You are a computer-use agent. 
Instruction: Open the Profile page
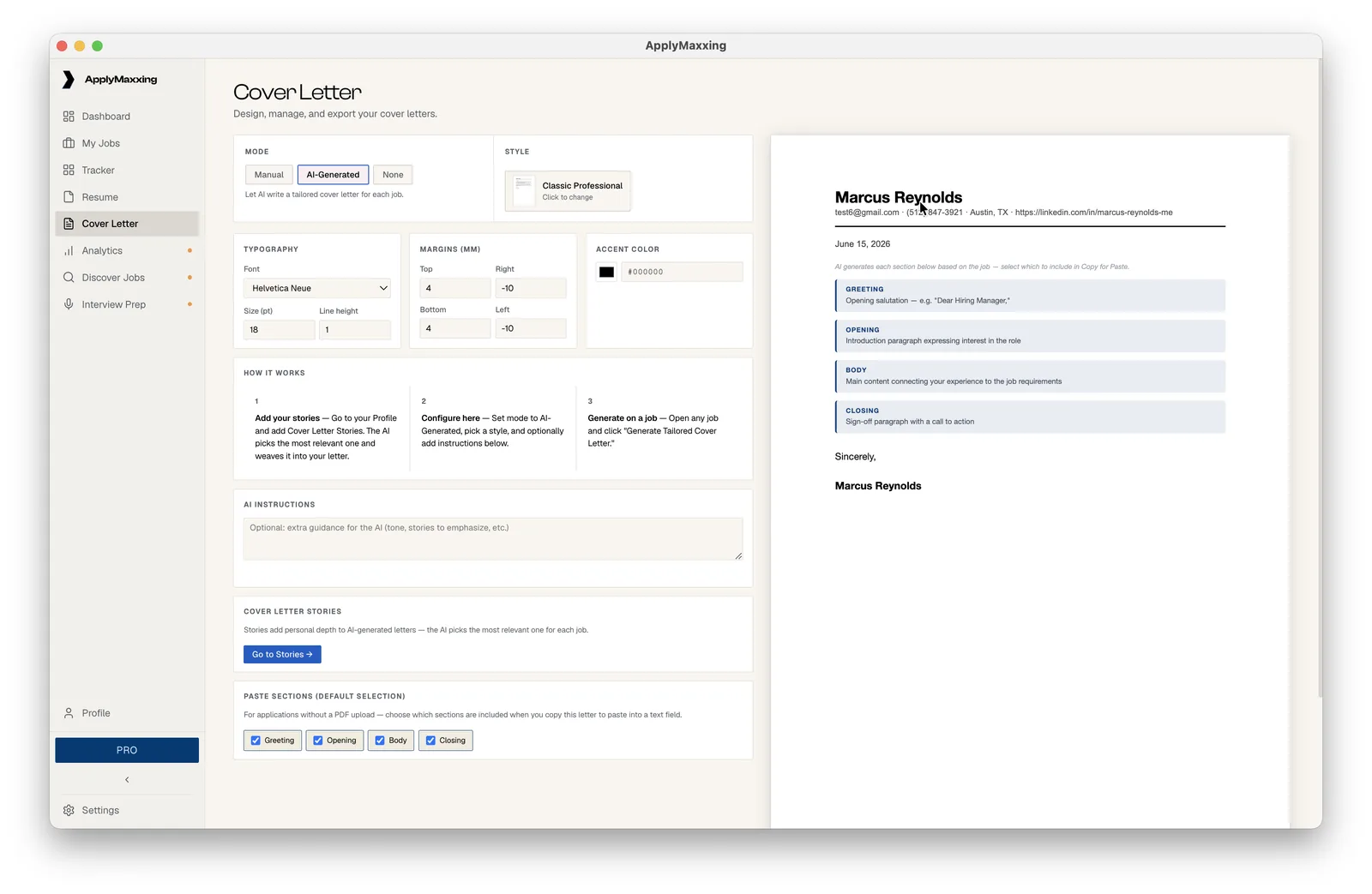[127, 713]
